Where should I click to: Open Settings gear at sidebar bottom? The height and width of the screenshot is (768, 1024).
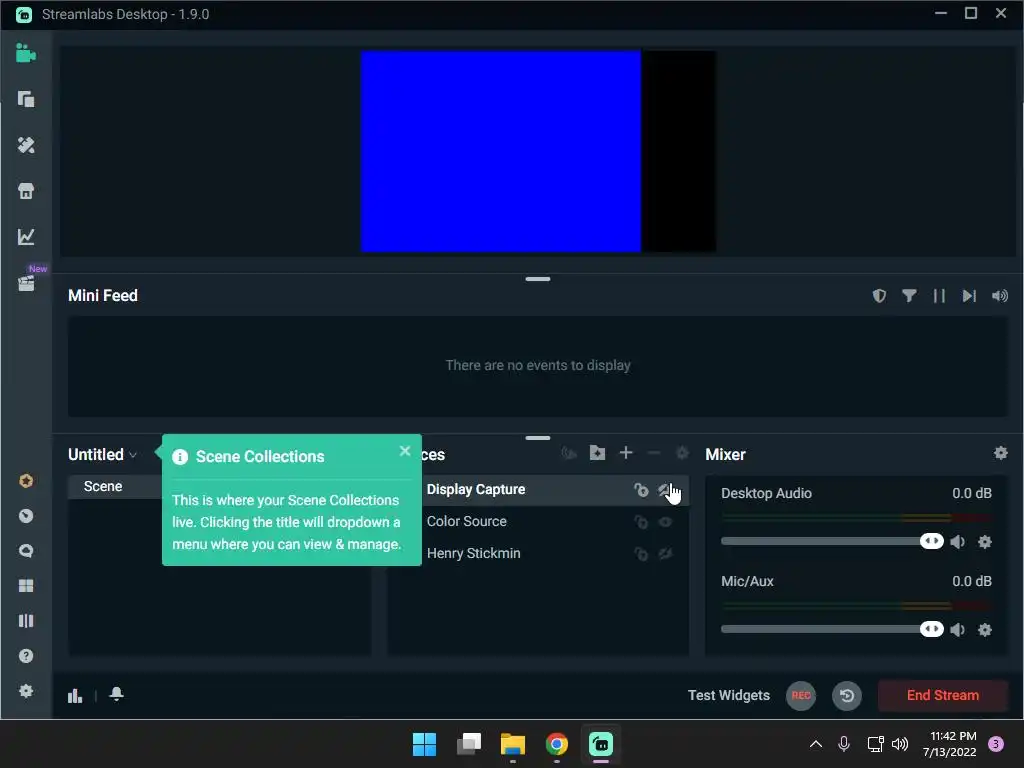click(x=26, y=691)
